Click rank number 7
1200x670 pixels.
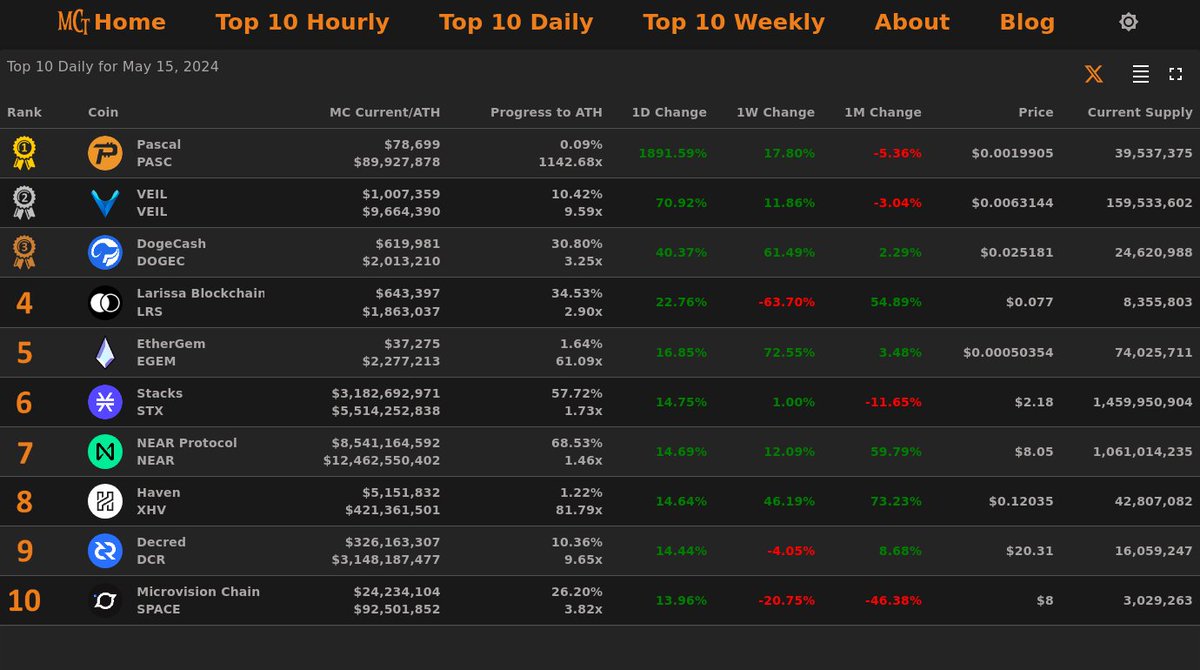24,453
